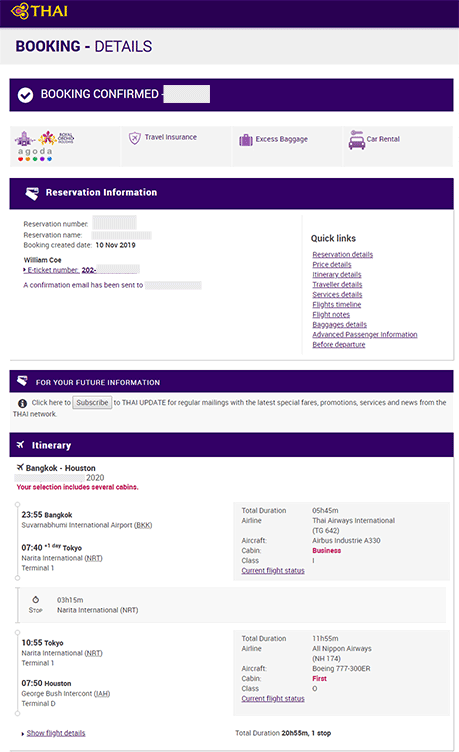Check current flight status for TG 642

click(x=273, y=570)
